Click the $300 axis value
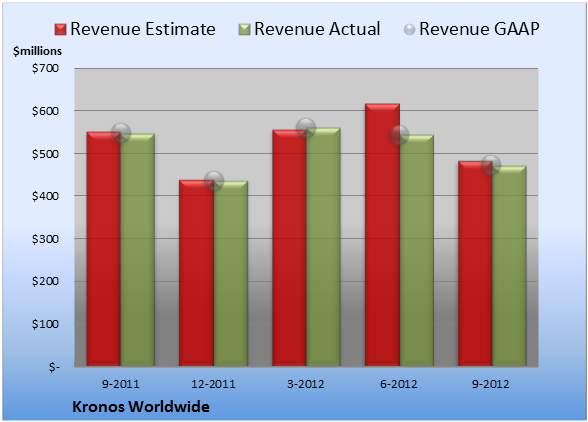Viewport: 588px width, 422px height. tap(45, 239)
